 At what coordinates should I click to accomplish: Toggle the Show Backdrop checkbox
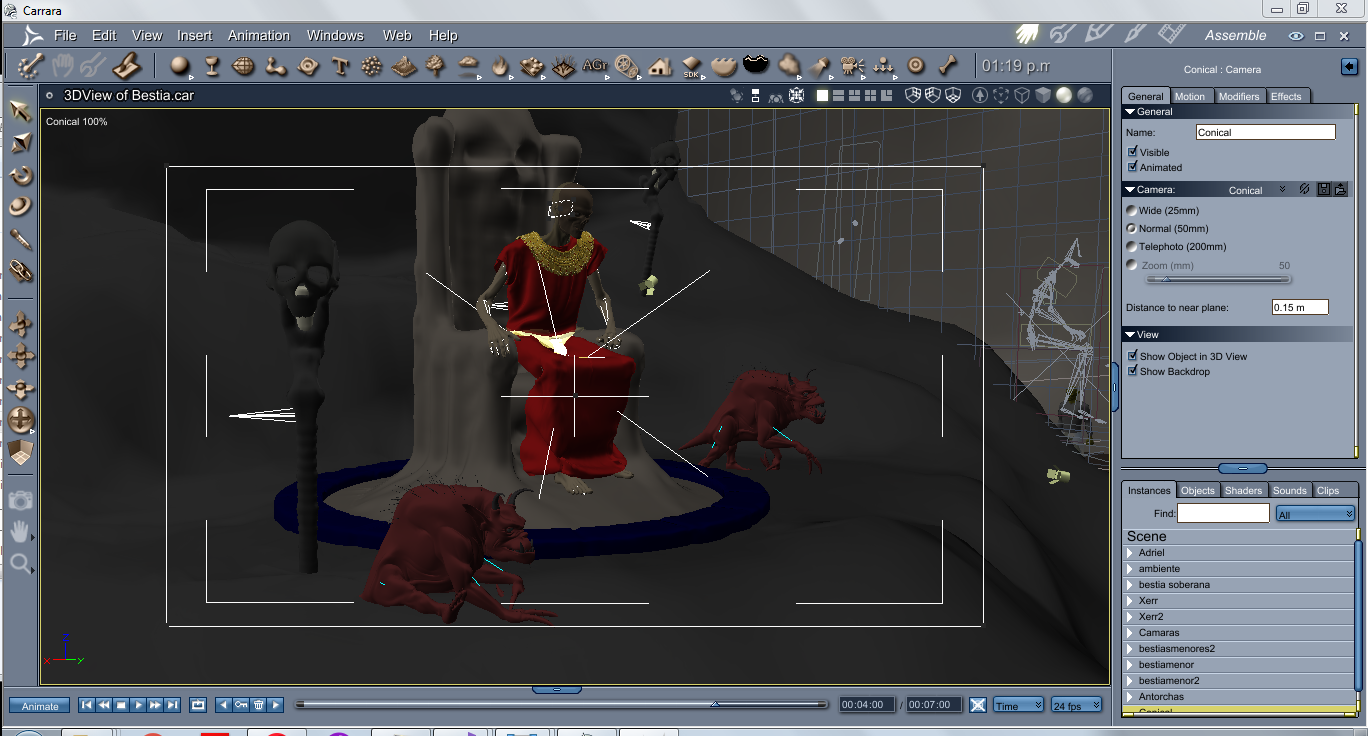[x=1132, y=371]
